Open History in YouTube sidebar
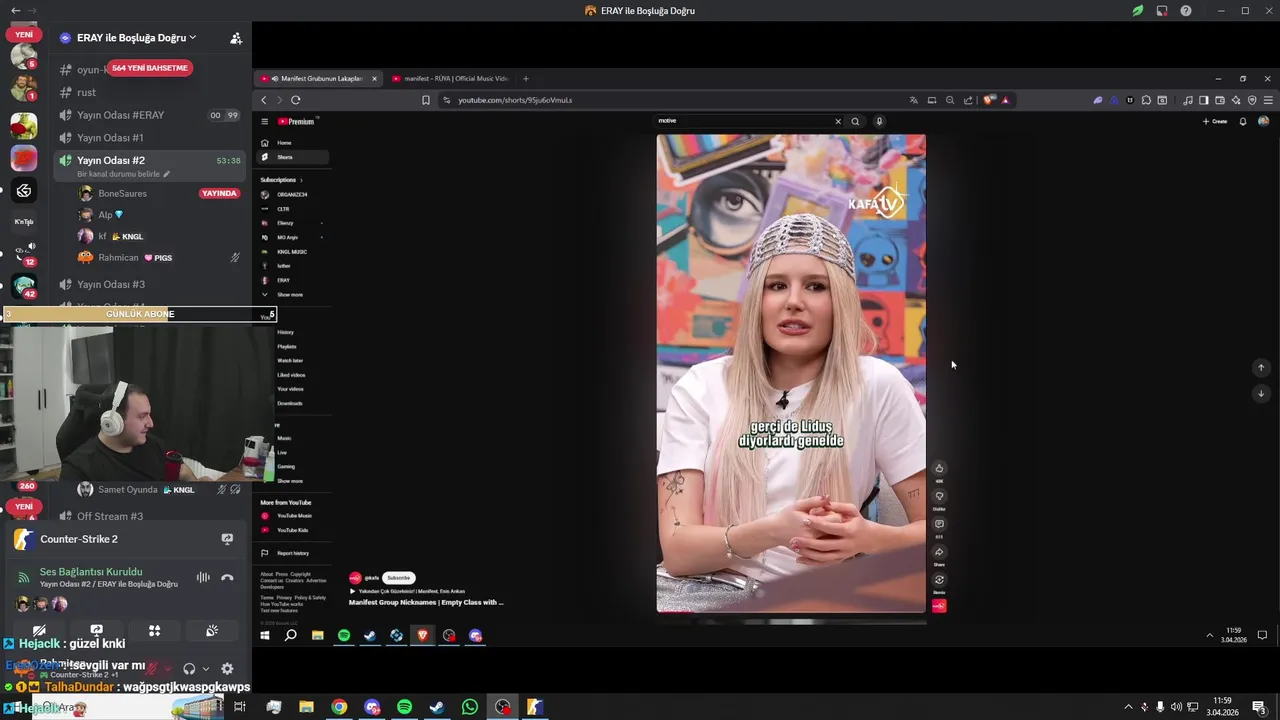 click(286, 332)
